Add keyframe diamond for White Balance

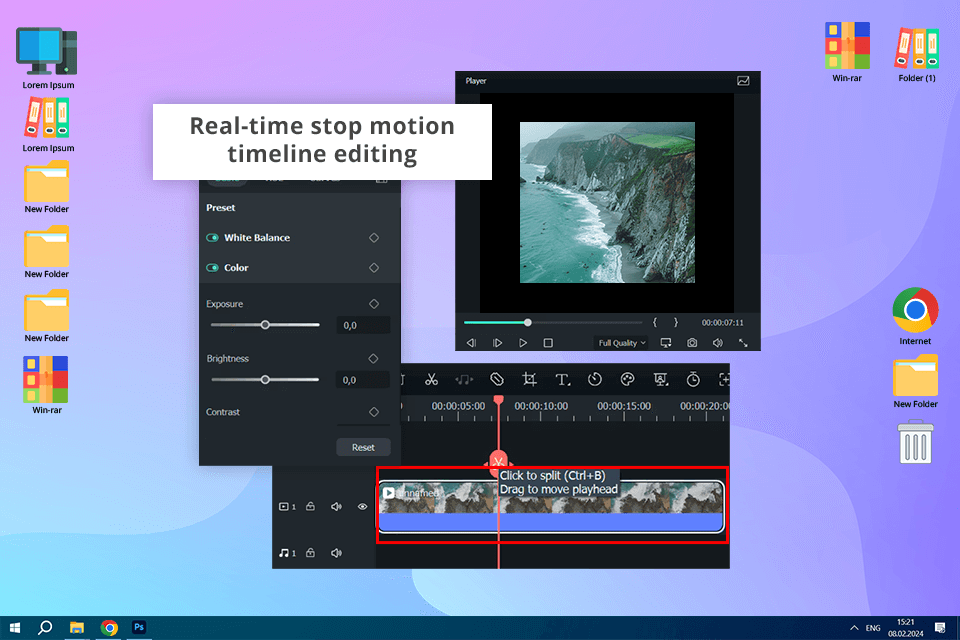tap(374, 238)
